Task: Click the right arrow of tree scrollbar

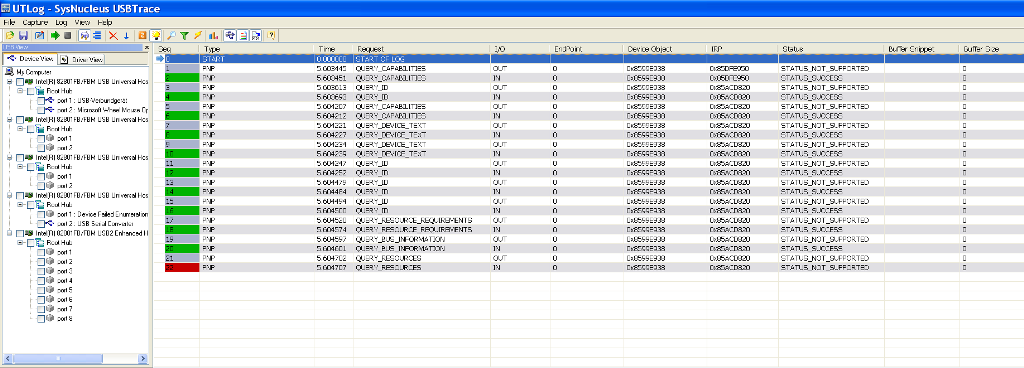Action: coord(144,359)
